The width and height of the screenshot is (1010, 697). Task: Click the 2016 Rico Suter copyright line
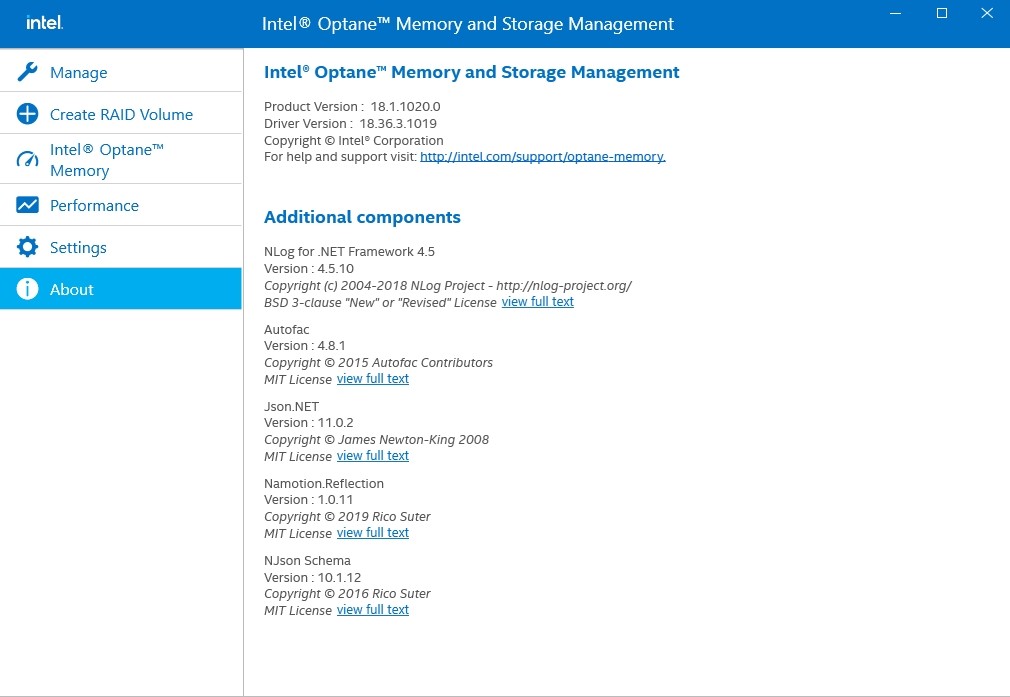347,593
